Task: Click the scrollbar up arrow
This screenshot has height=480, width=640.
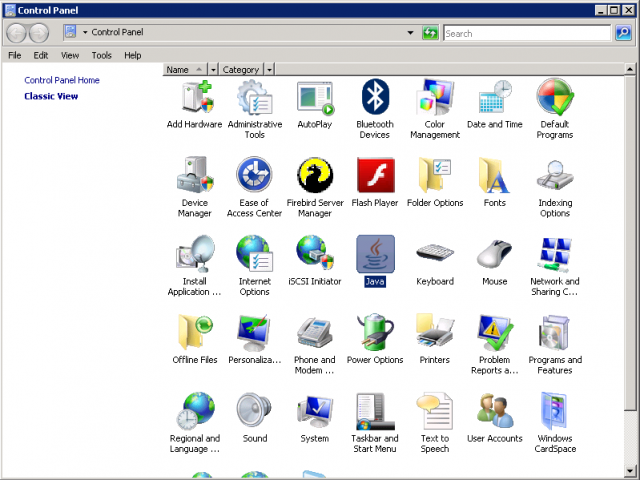Action: pos(630,69)
